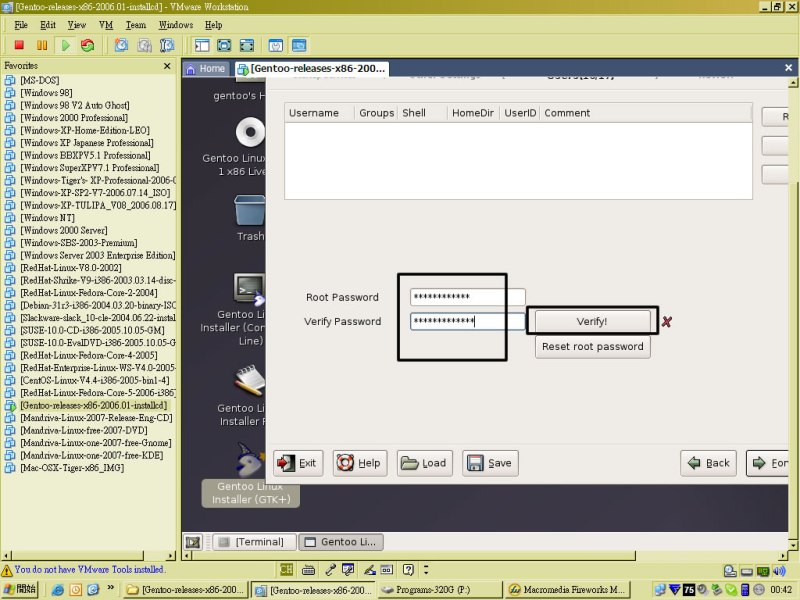The image size is (800, 600).
Task: Toggle the Favorites sidebar toolbar icon
Action: tap(202, 45)
